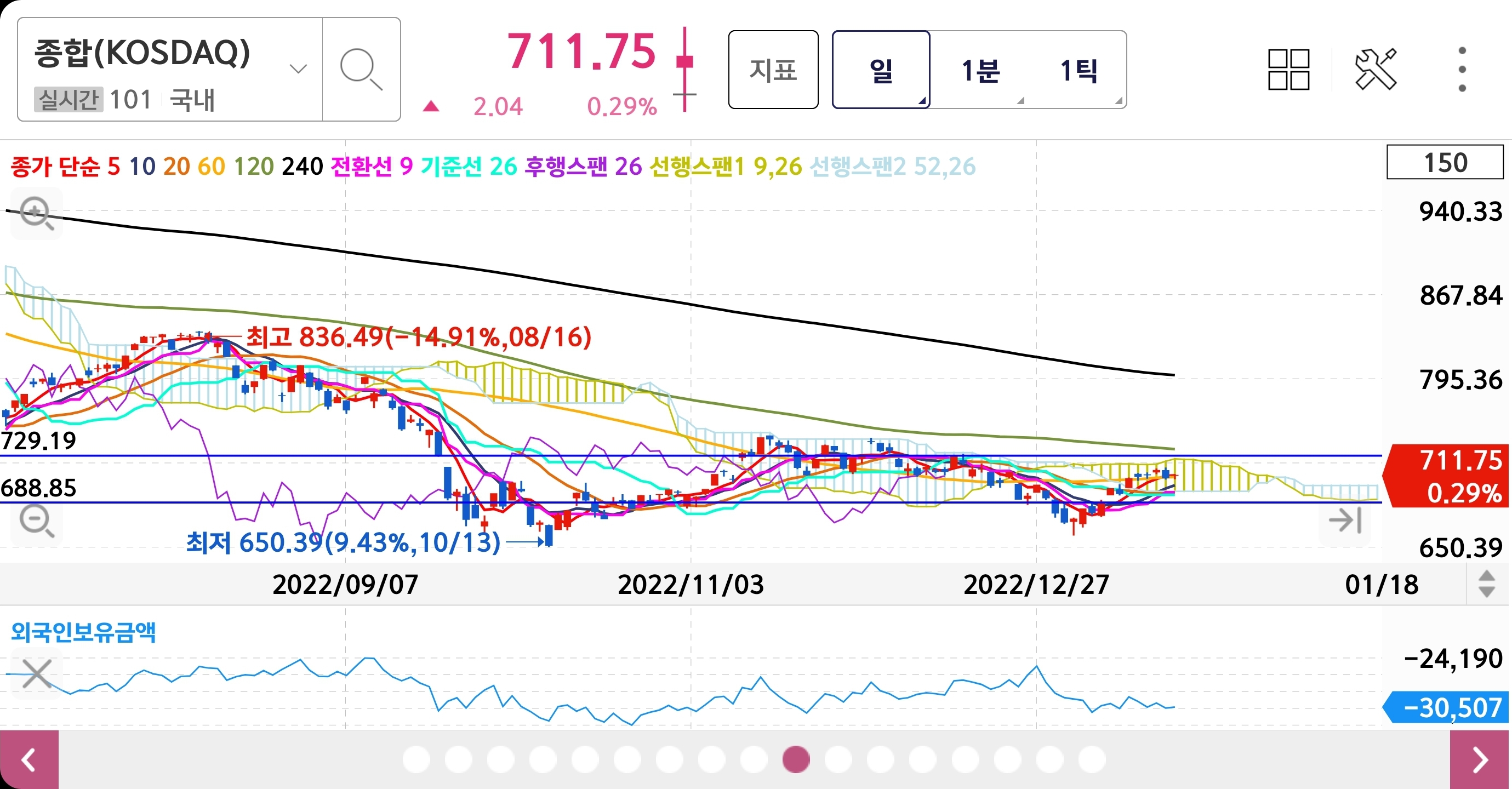This screenshot has width=1512, height=789.
Task: Go to next page with right arrow
Action: coord(1480,759)
